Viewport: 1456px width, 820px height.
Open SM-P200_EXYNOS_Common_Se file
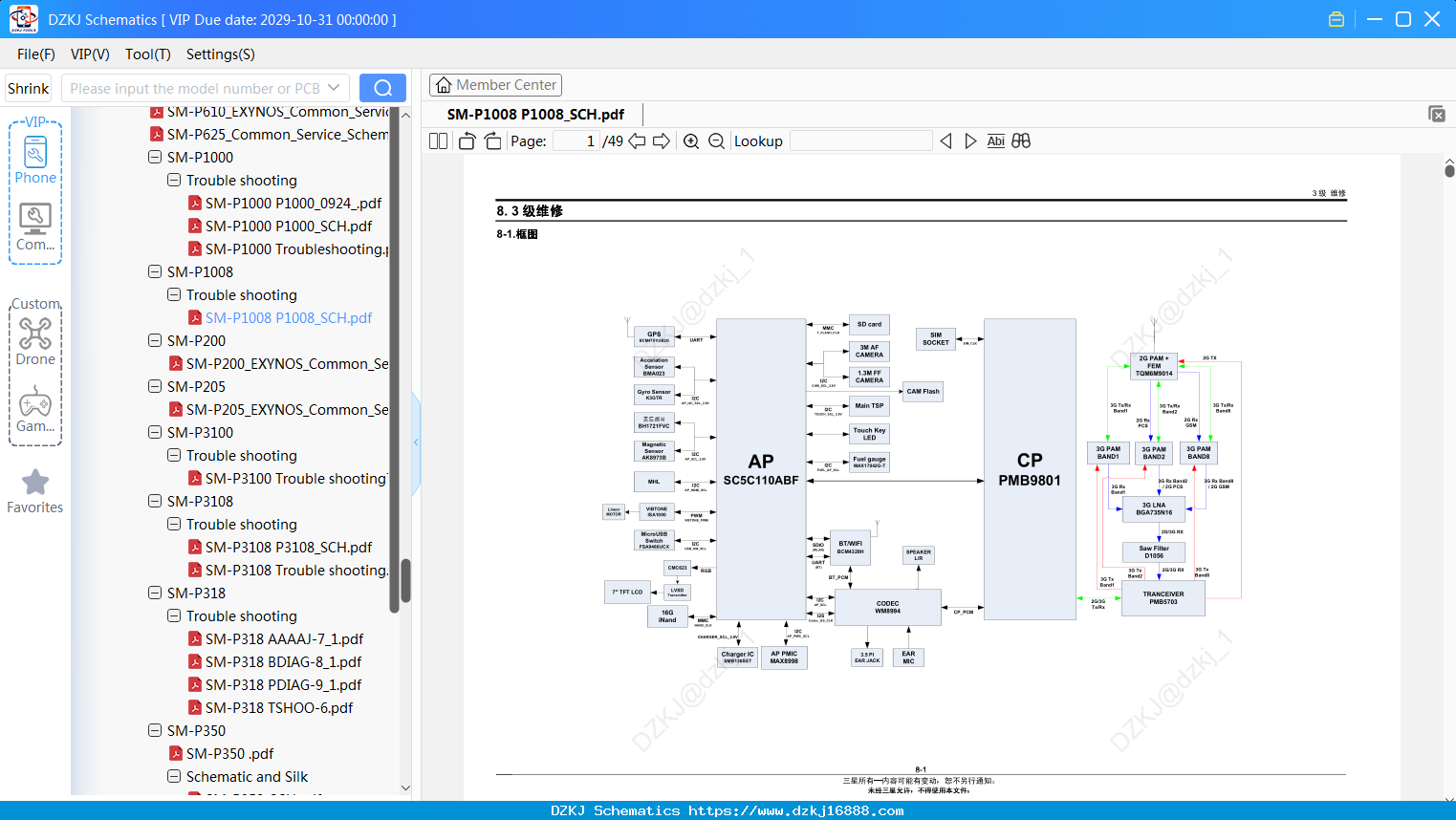[x=287, y=363]
